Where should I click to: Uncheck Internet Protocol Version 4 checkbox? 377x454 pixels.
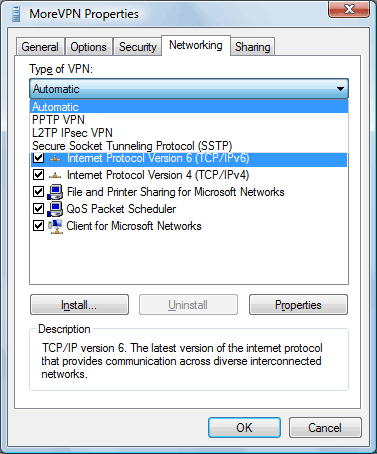[39, 175]
